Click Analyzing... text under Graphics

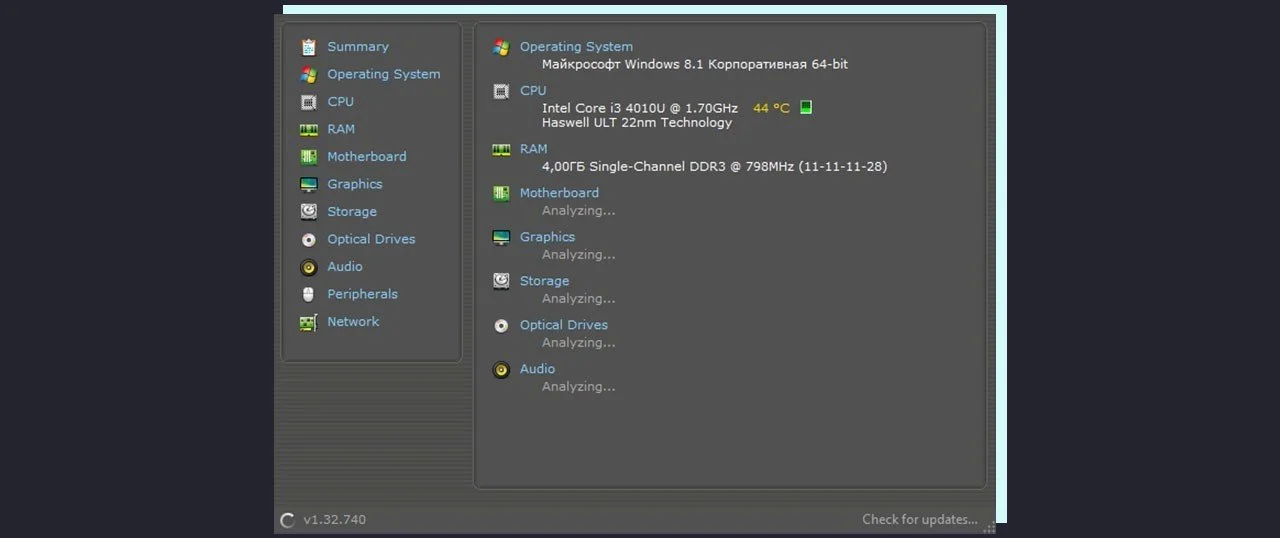(x=579, y=255)
